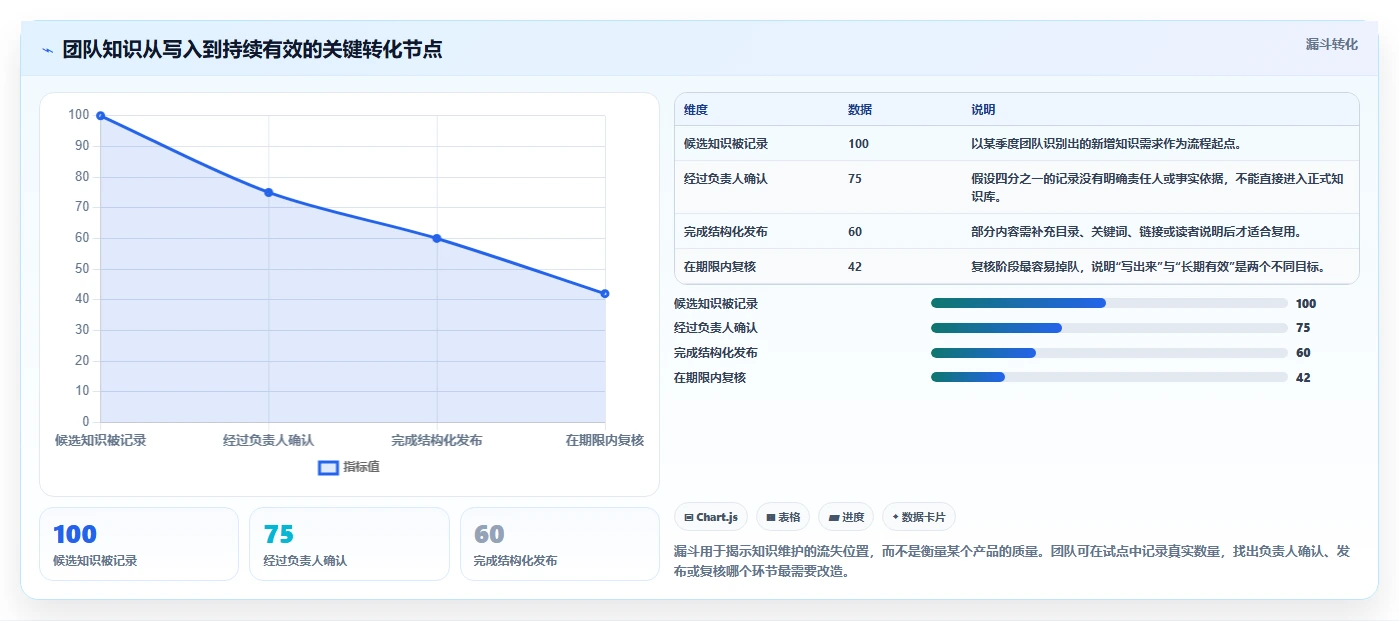
Task: Click the progress value 75 at bar end
Action: point(1302,328)
